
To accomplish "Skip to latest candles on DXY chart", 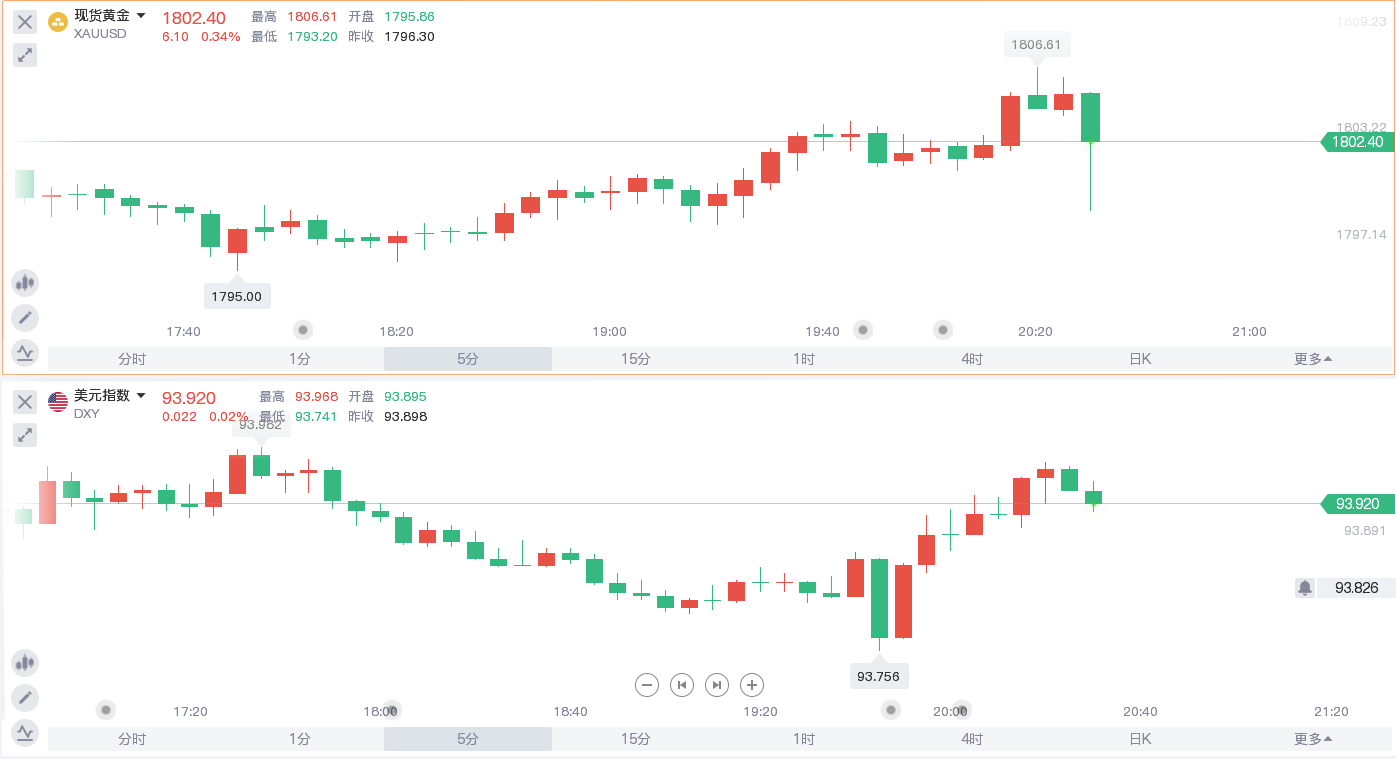I will pyautogui.click(x=717, y=685).
